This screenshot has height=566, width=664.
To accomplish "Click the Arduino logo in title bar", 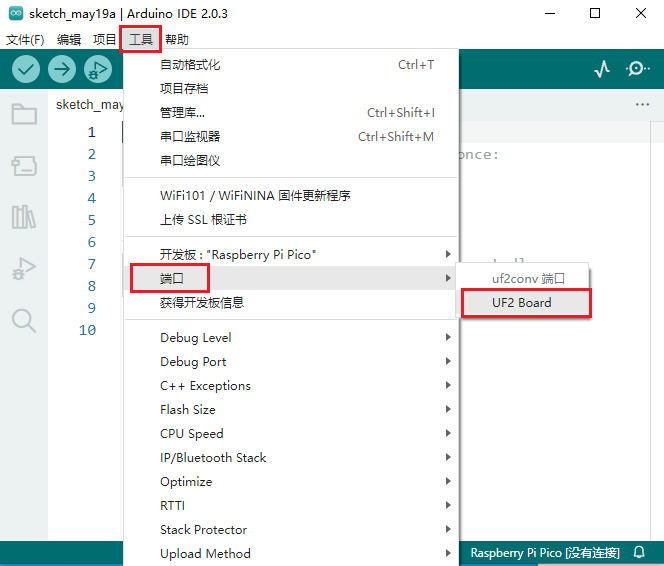I will point(16,14).
